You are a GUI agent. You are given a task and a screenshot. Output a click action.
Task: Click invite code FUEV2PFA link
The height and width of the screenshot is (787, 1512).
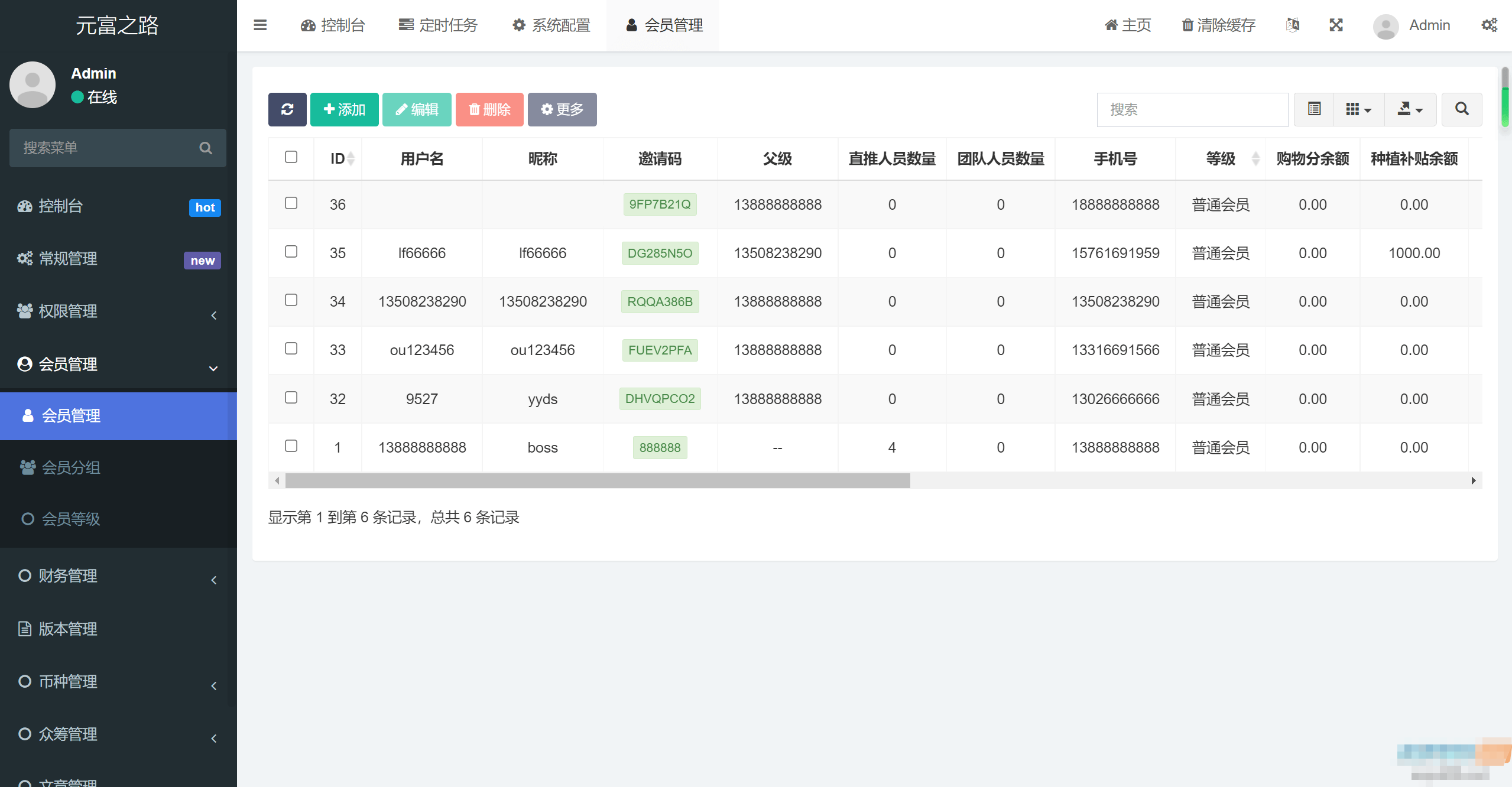tap(660, 350)
